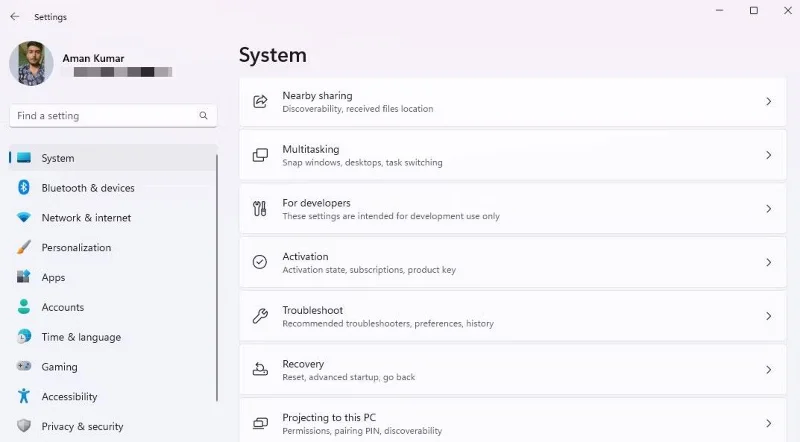Maximize the Settings window
The height and width of the screenshot is (442, 800).
754,10
